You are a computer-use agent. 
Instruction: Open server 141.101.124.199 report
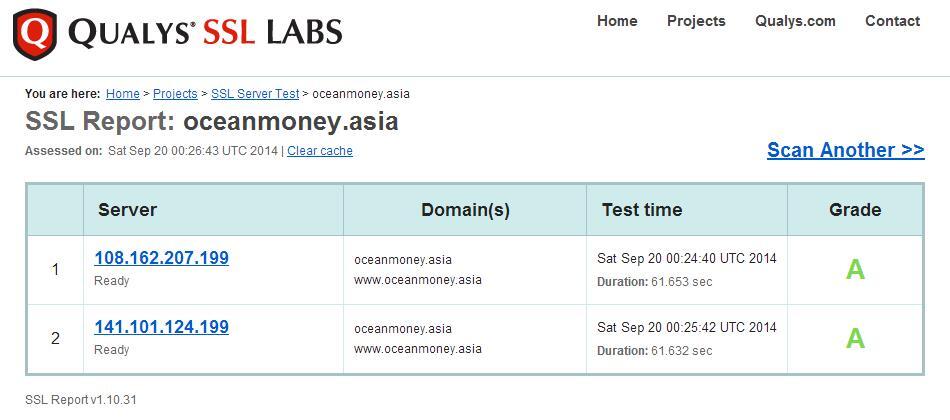click(161, 327)
